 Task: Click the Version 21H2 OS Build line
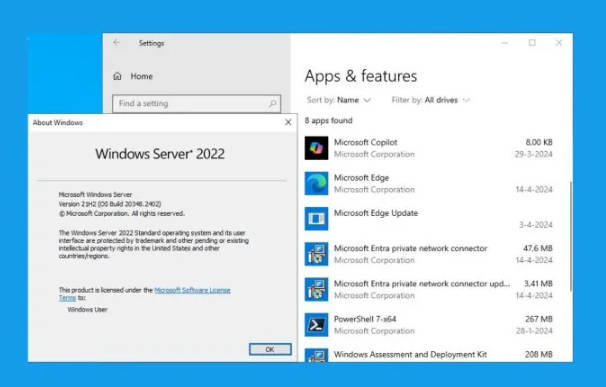(x=110, y=204)
